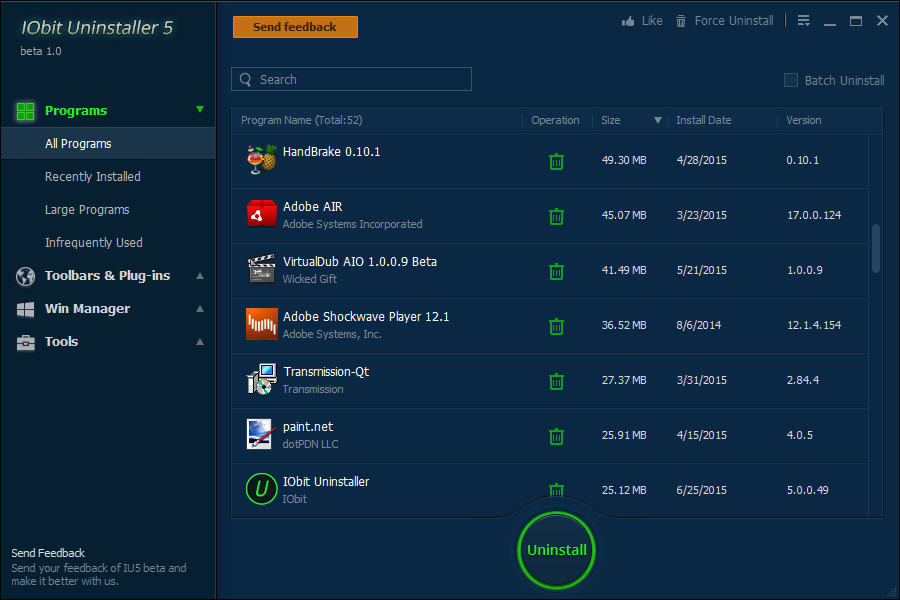Sort by Install Date column header
The width and height of the screenshot is (900, 600).
pos(704,120)
